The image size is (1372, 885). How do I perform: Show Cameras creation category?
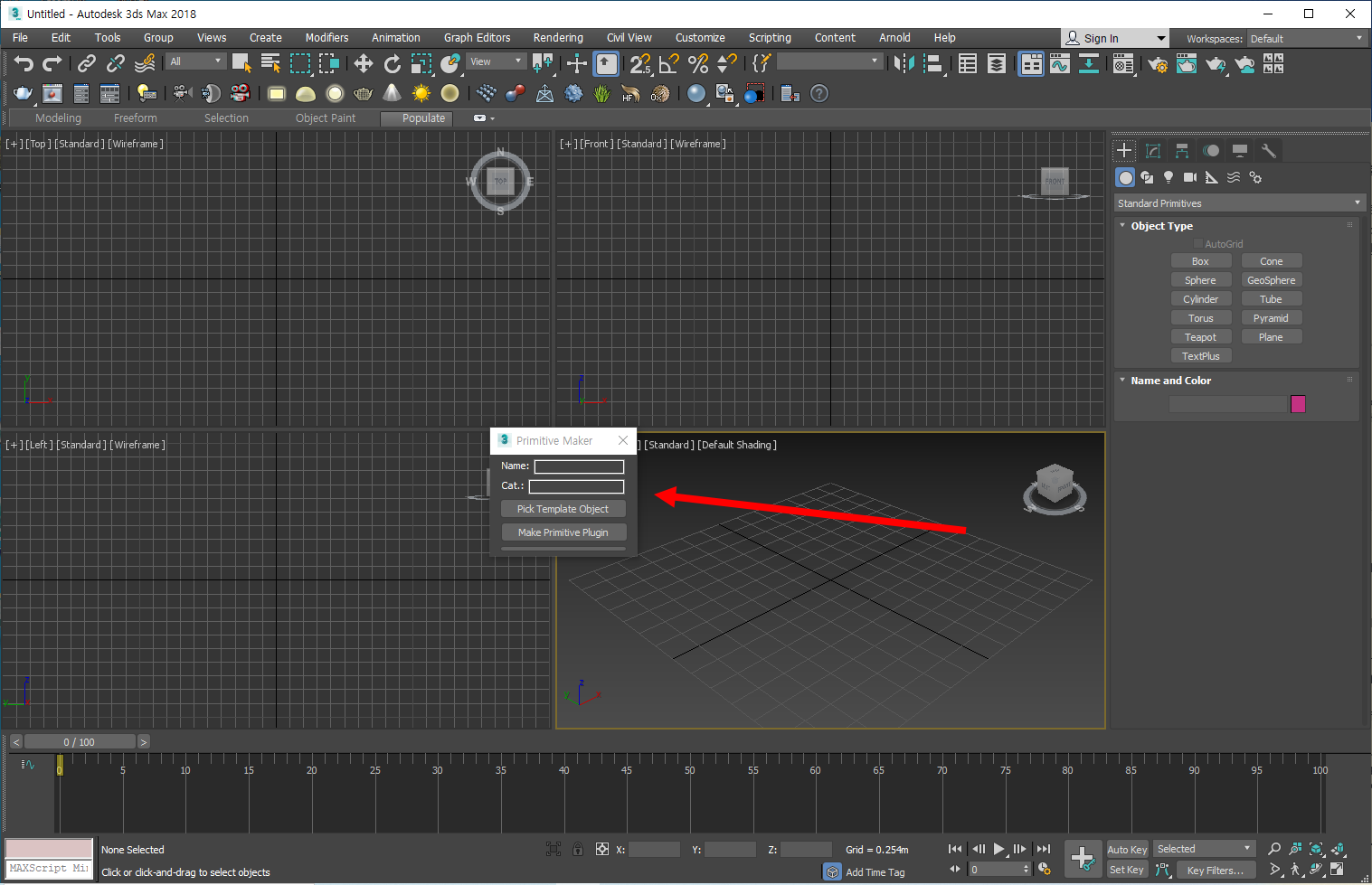(1190, 177)
